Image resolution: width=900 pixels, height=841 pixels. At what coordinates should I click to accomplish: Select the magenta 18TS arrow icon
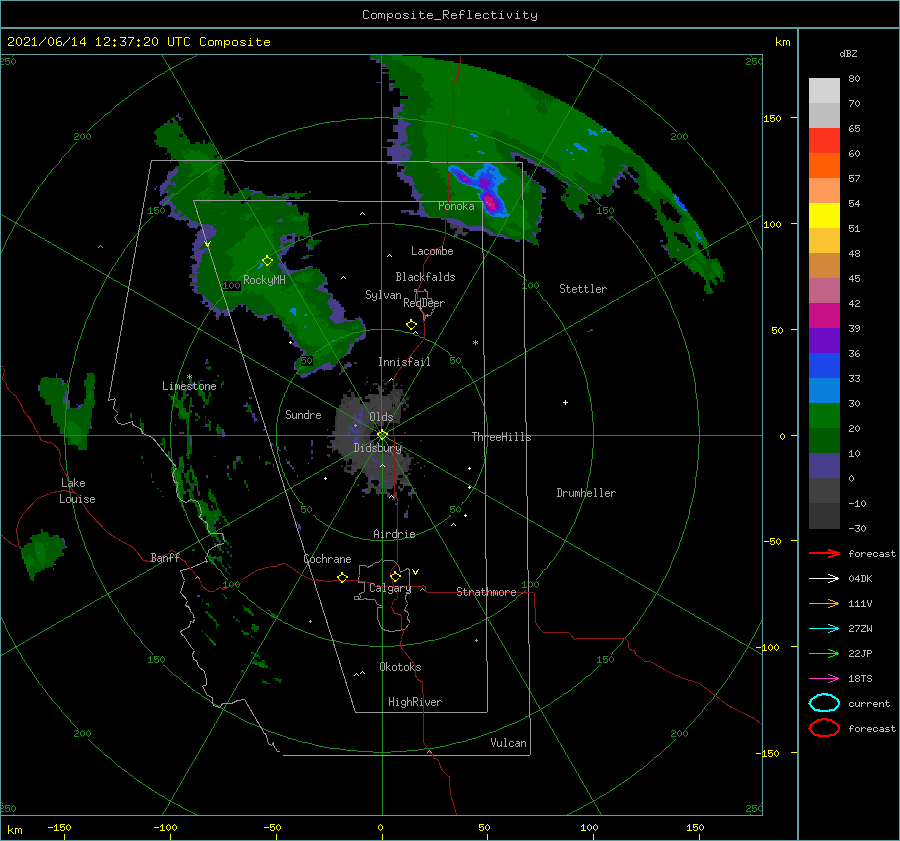coord(824,679)
